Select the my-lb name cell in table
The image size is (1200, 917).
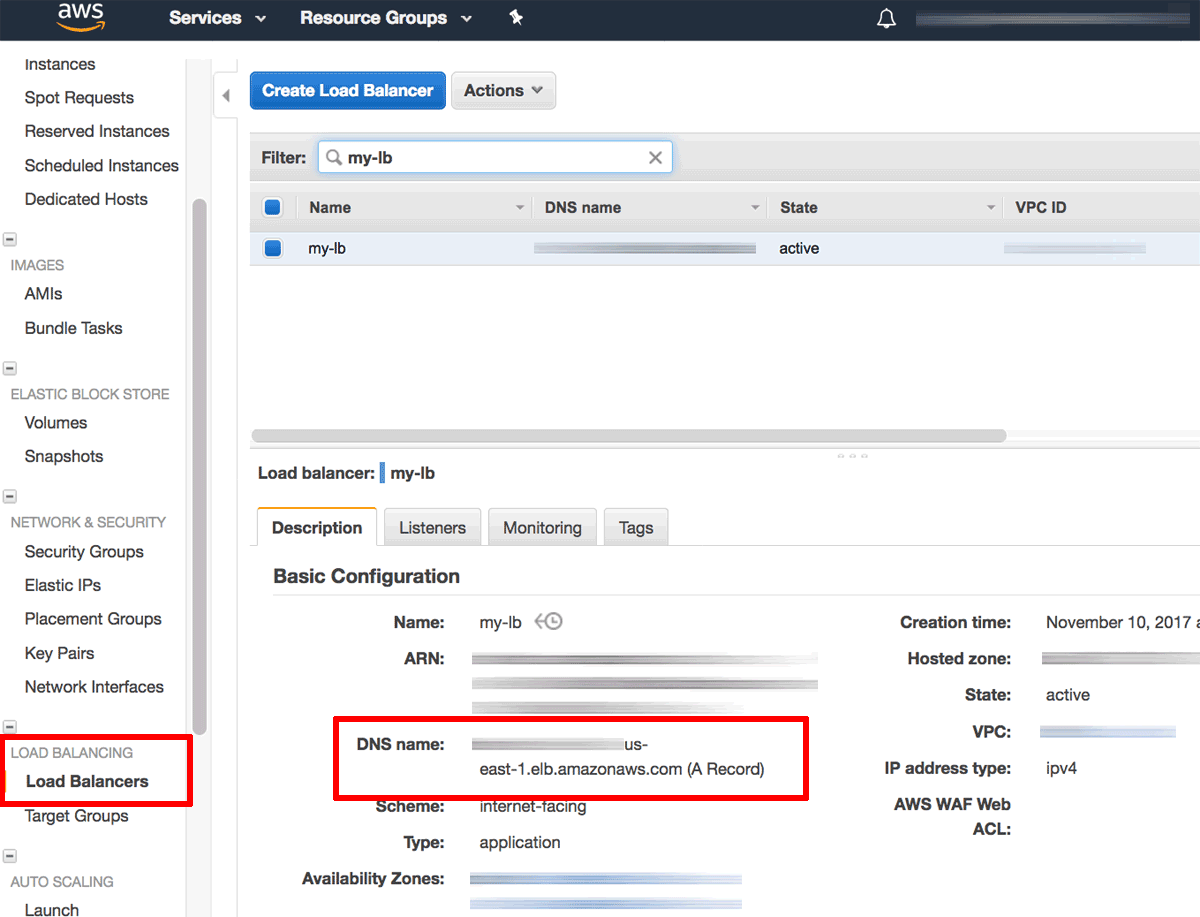[x=327, y=248]
